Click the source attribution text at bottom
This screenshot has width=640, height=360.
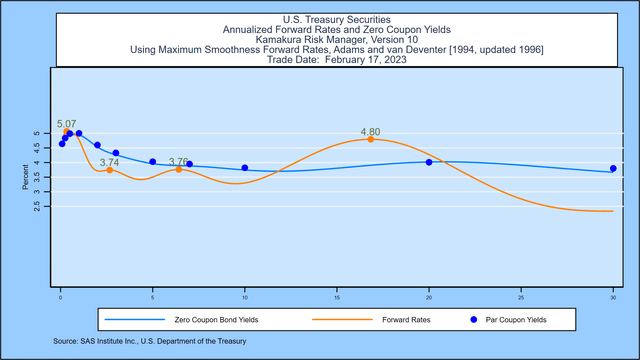pyautogui.click(x=149, y=341)
